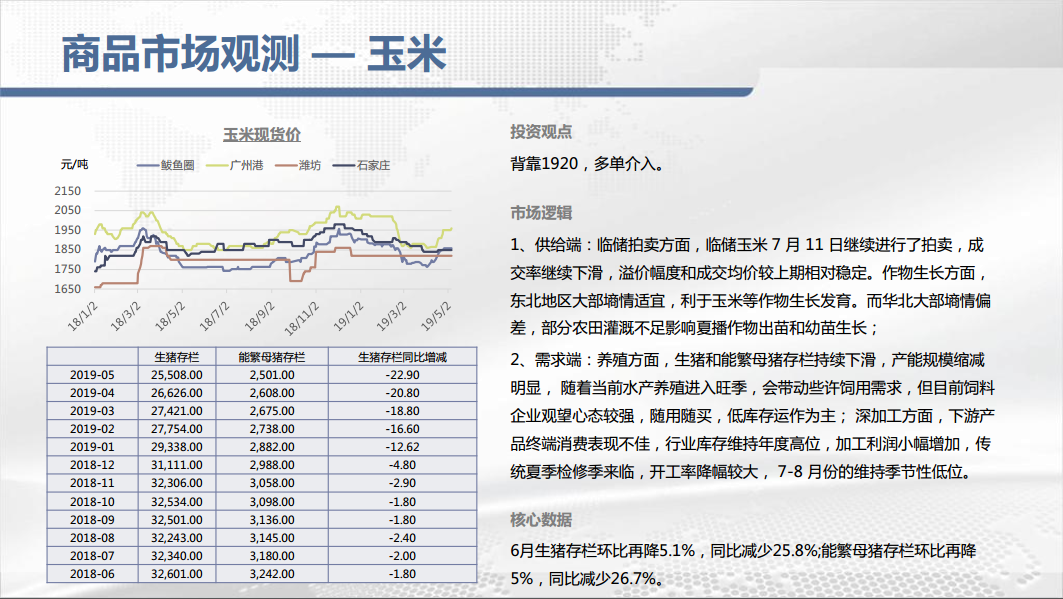Screen dimensions: 1063x599
Task: Click the cell value 32,340.00
Action: coord(177,556)
